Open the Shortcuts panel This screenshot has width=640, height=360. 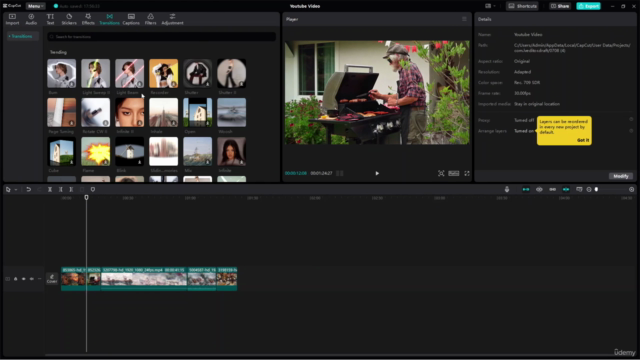click(522, 6)
